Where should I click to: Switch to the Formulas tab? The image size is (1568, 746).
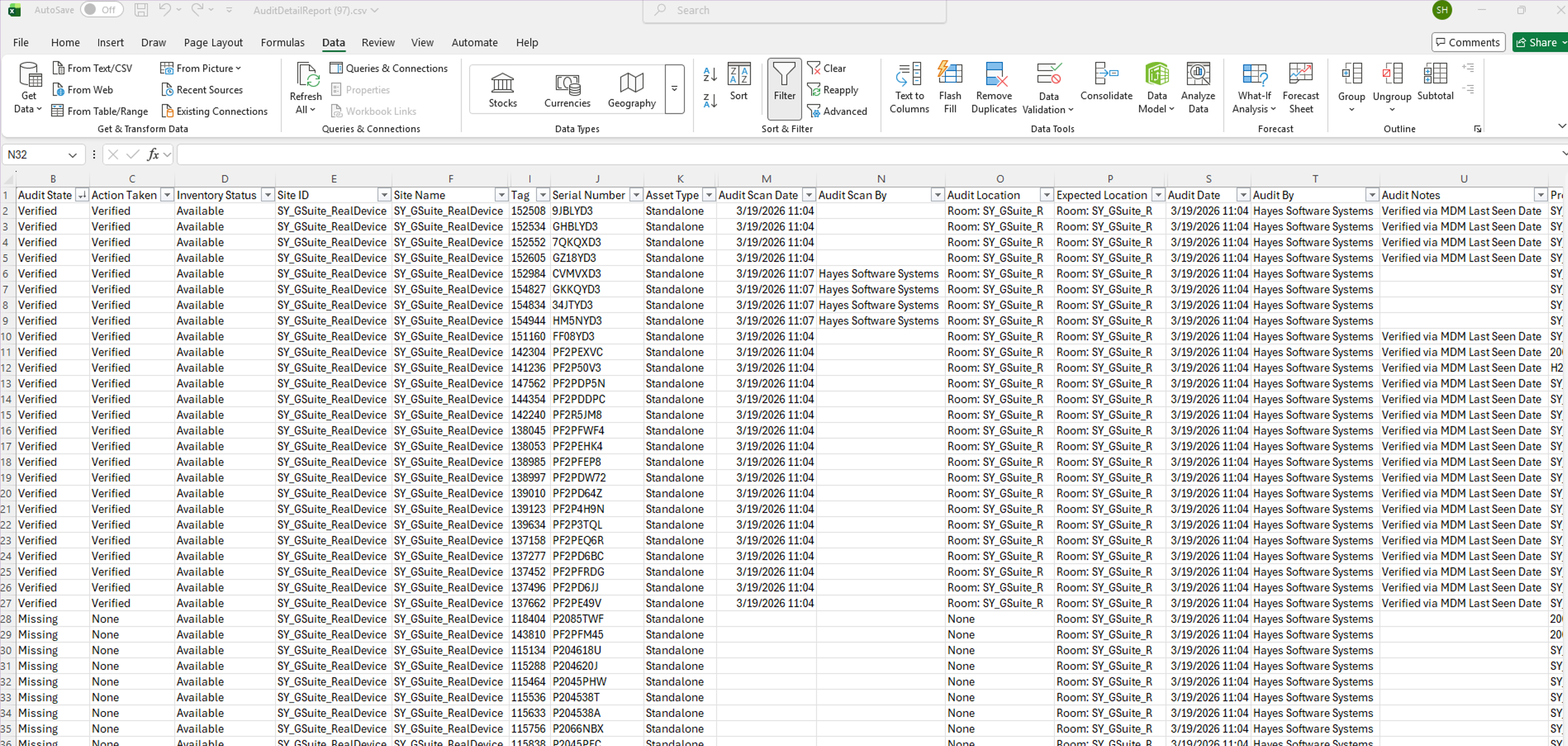[x=283, y=43]
